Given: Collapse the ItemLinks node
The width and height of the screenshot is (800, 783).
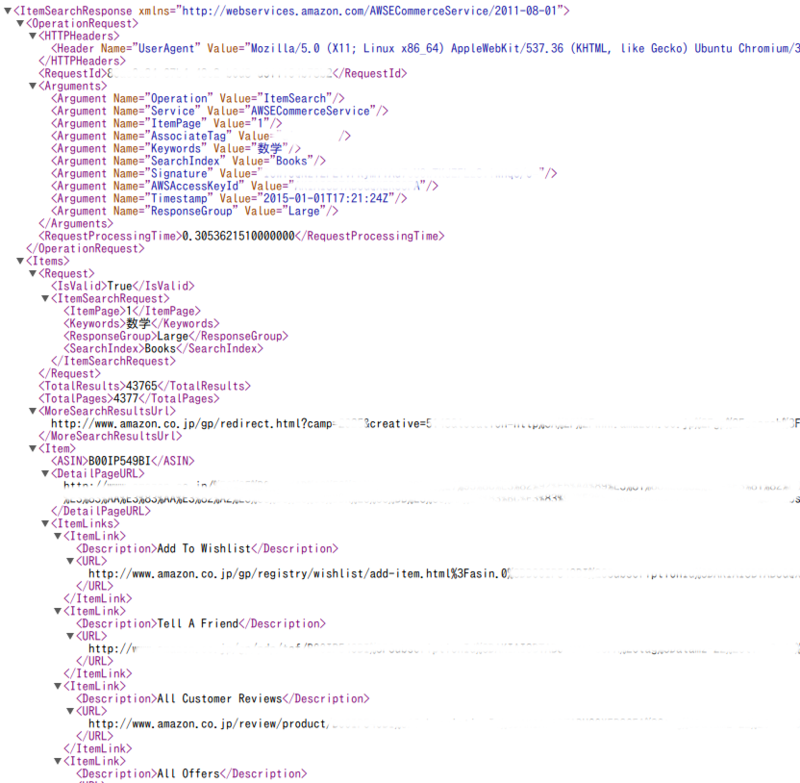Looking at the screenshot, I should pyautogui.click(x=45, y=523).
